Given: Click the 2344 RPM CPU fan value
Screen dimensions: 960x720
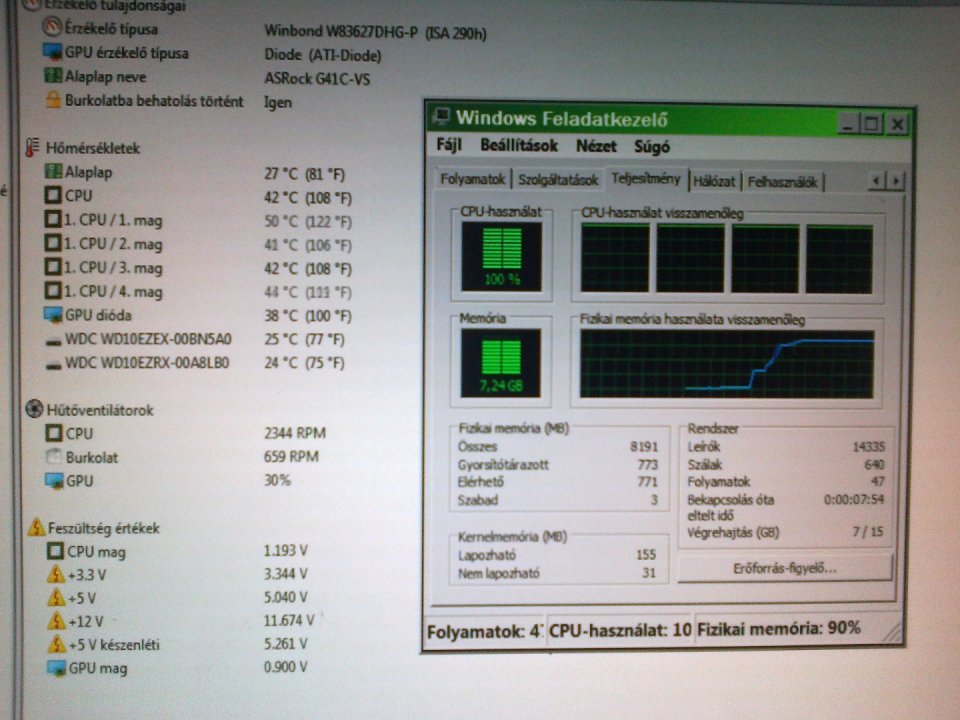Looking at the screenshot, I should pos(295,433).
